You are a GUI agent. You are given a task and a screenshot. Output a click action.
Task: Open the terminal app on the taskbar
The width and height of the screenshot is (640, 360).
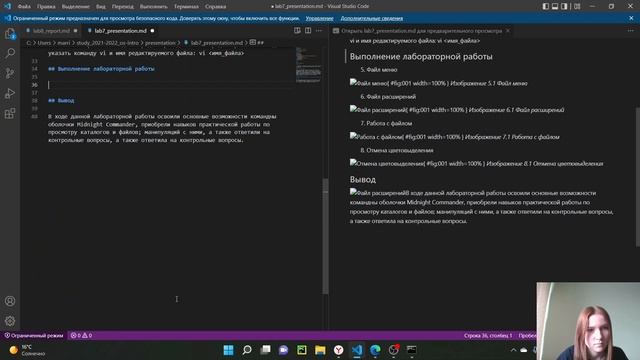pos(411,350)
